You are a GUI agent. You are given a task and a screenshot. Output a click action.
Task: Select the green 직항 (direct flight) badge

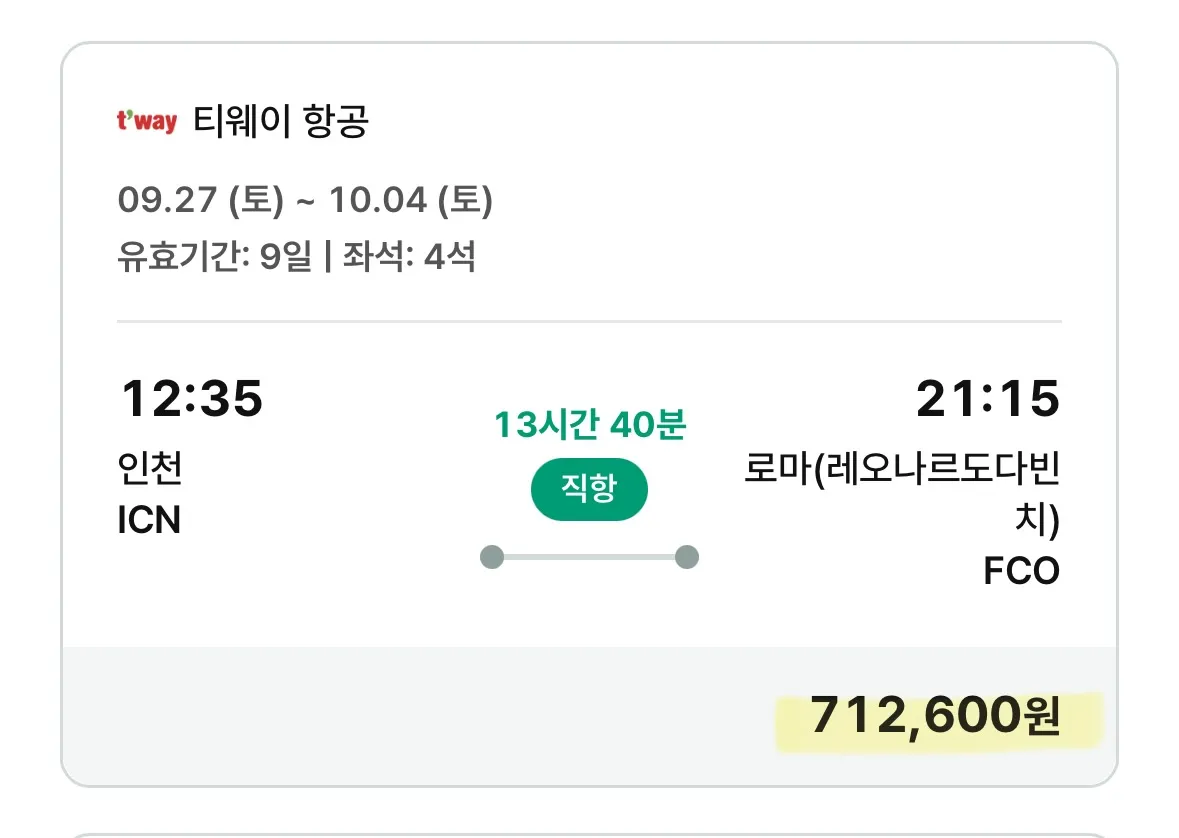(x=589, y=489)
